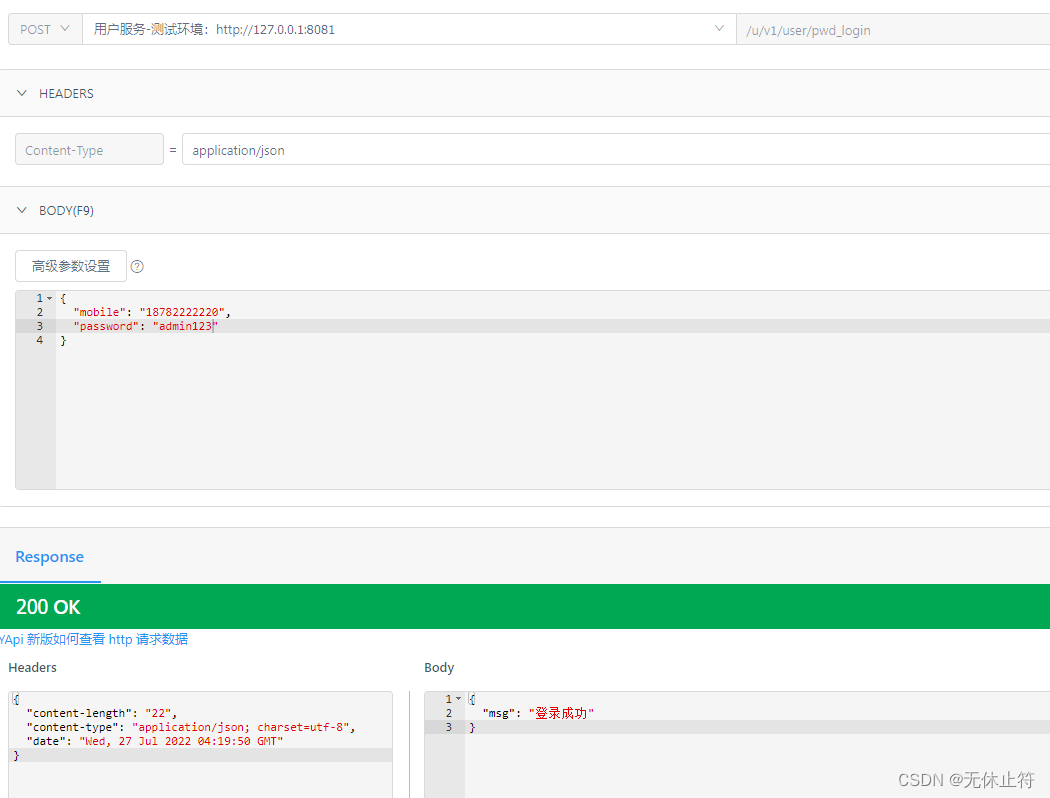The height and width of the screenshot is (798, 1050).
Task: Click line number 3 in response body gutter
Action: point(449,727)
